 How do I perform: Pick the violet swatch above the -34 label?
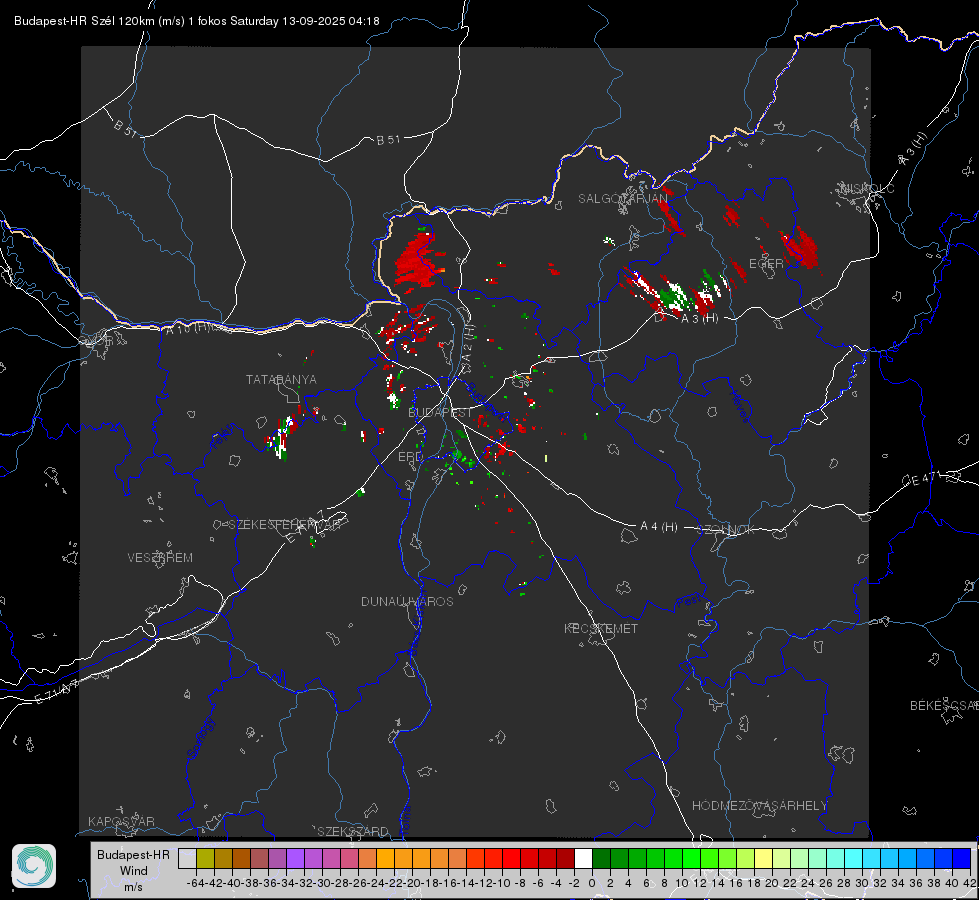295,858
